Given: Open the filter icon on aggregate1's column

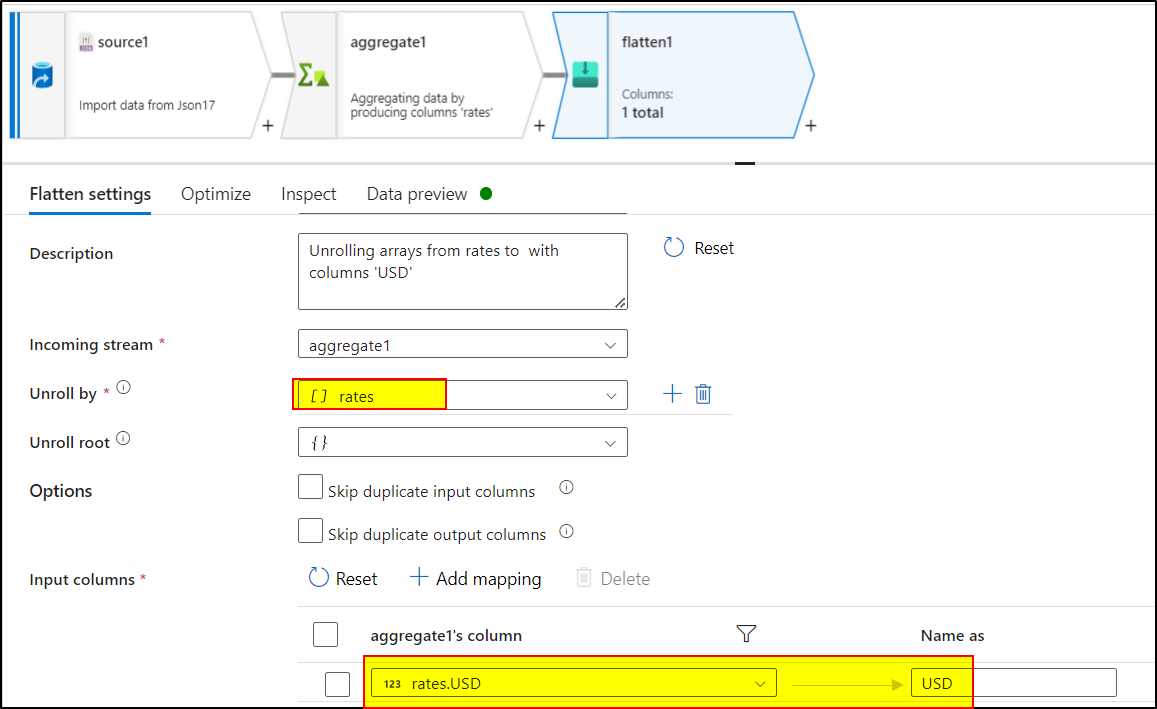Looking at the screenshot, I should tap(746, 633).
